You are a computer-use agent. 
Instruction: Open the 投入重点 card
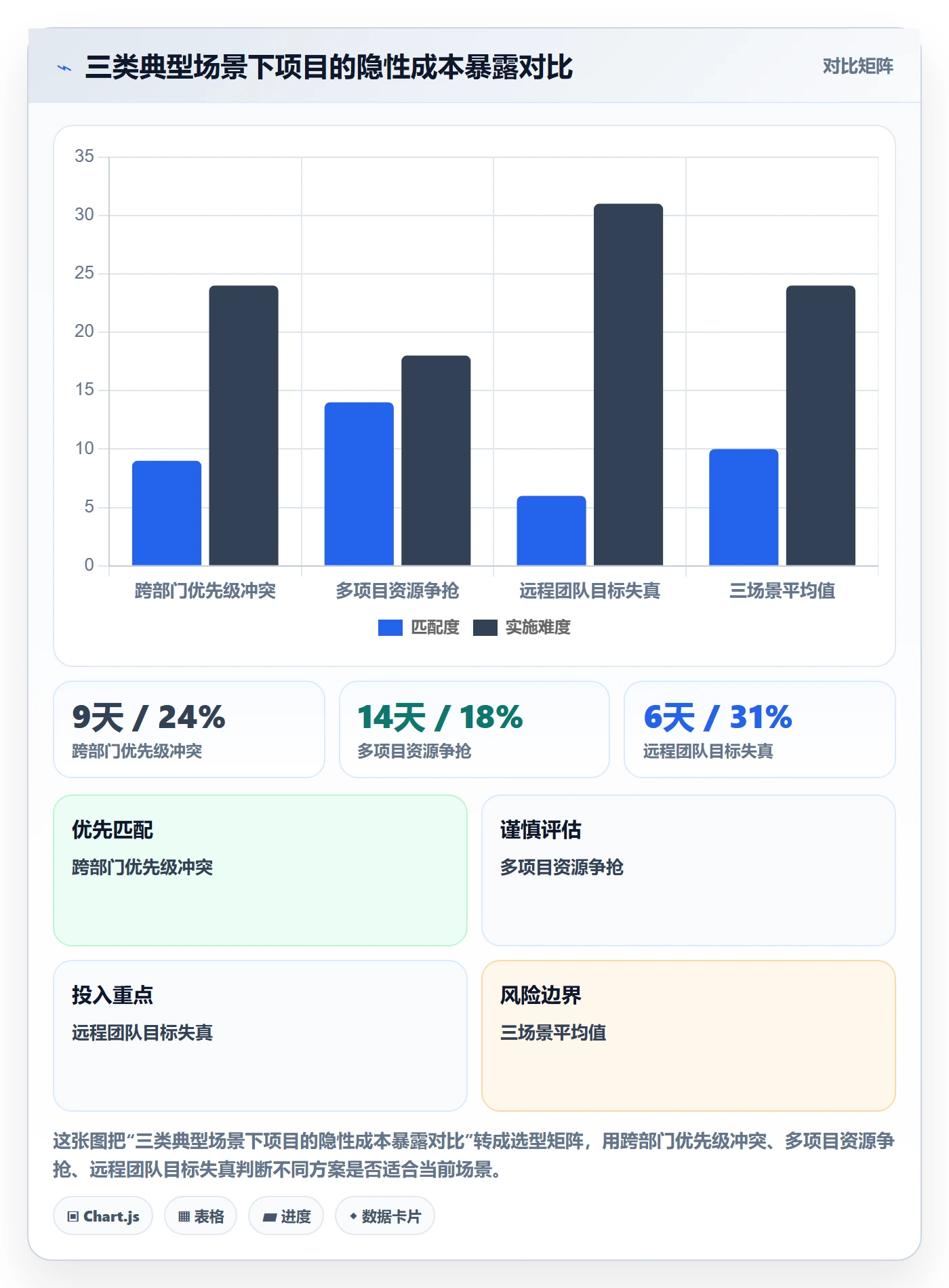[x=260, y=1036]
